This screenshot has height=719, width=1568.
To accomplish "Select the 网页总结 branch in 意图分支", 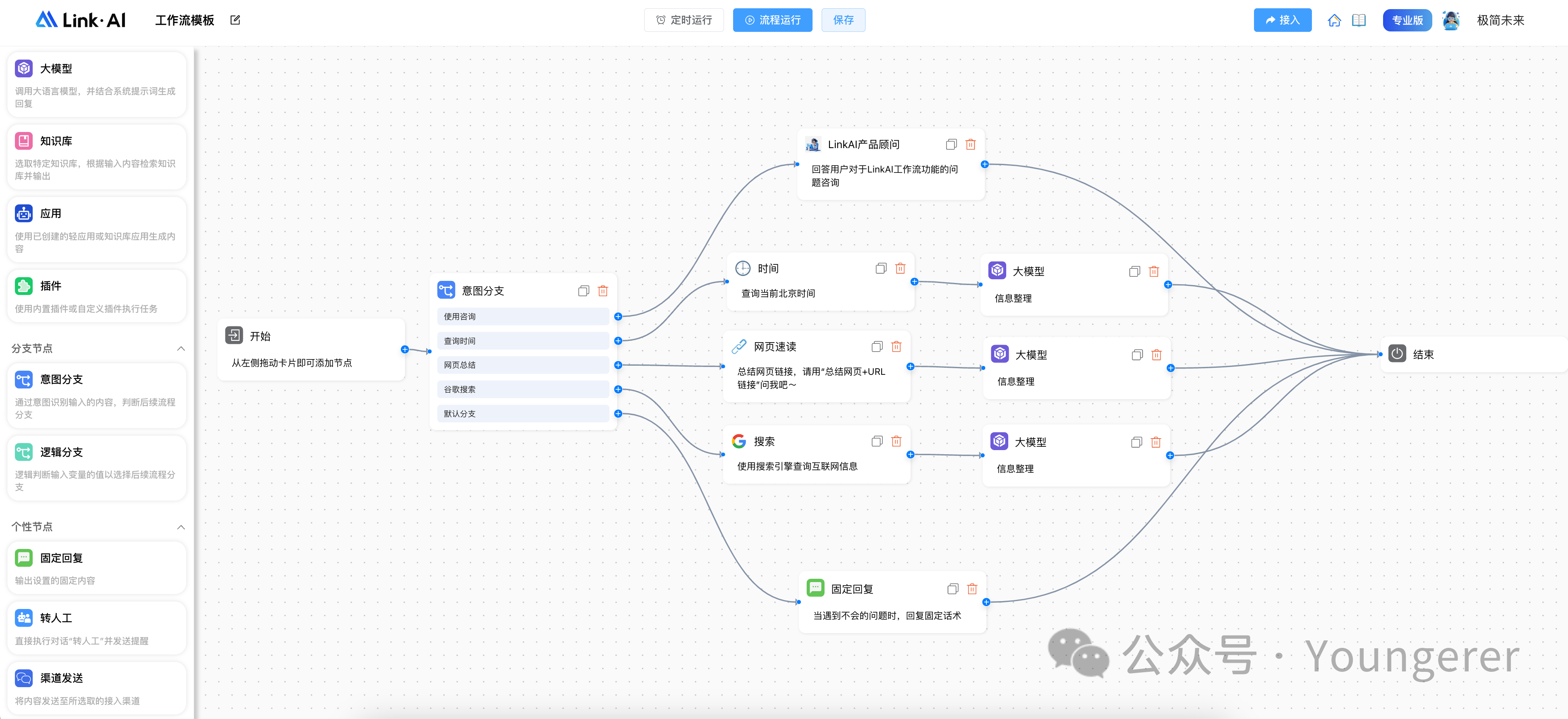I will [x=522, y=365].
